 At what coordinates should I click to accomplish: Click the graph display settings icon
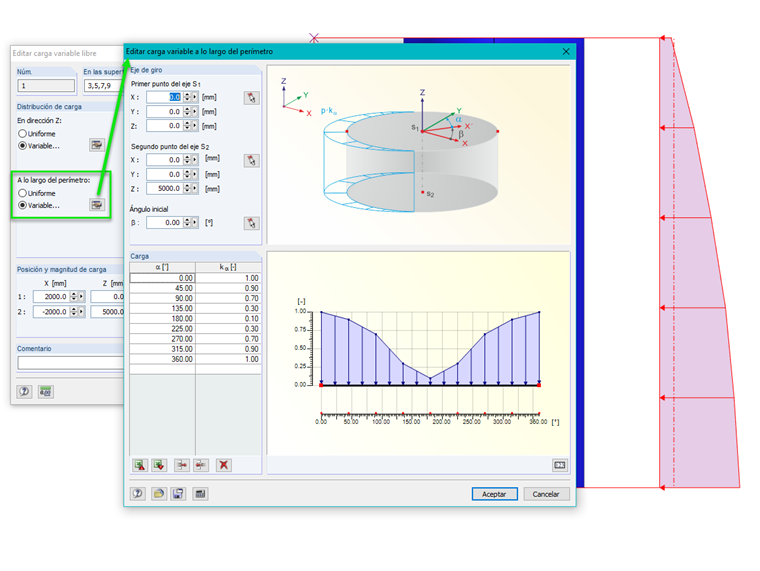[560, 465]
